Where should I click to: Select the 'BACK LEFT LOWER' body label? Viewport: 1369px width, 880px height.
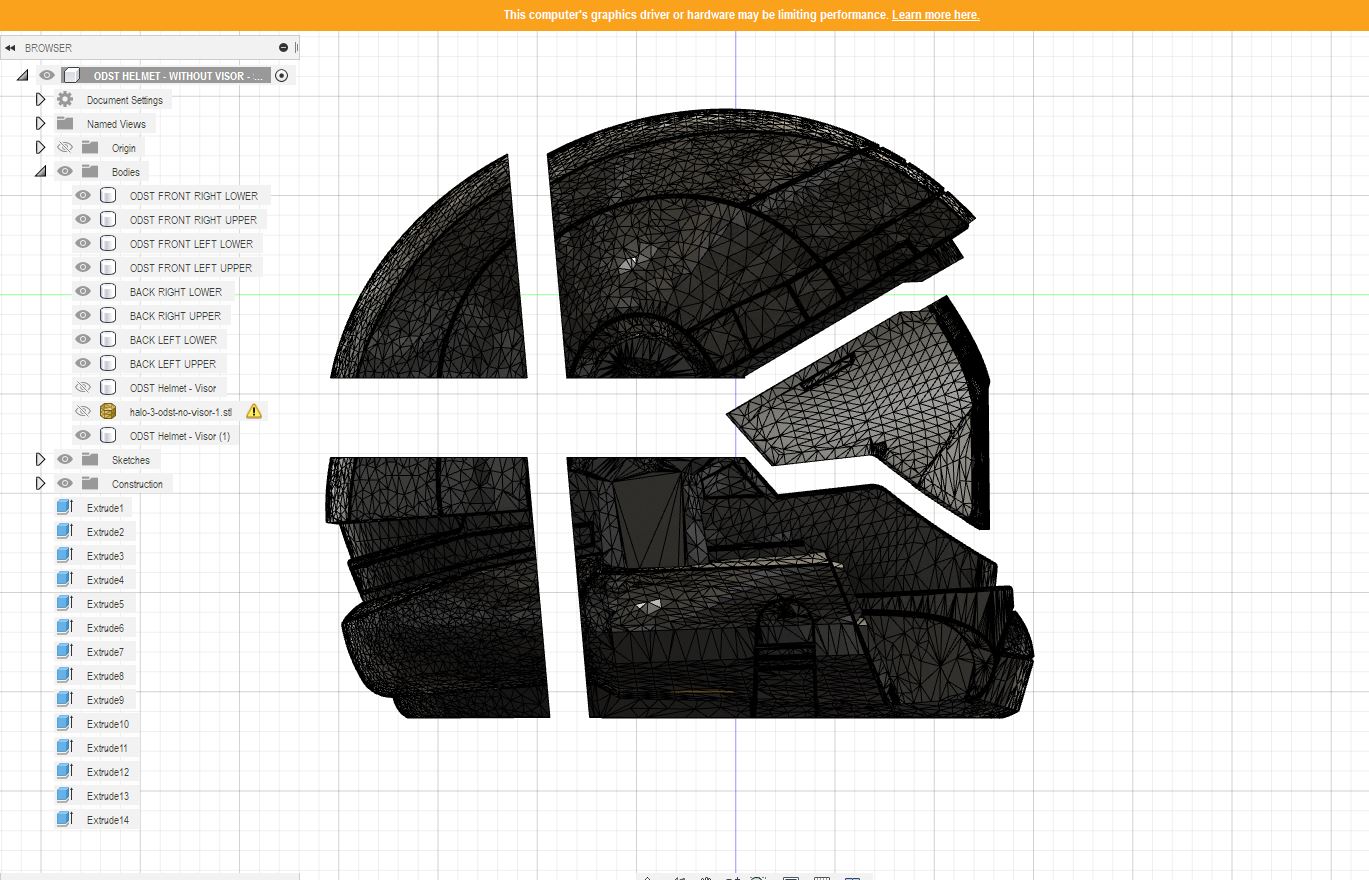pyautogui.click(x=173, y=340)
